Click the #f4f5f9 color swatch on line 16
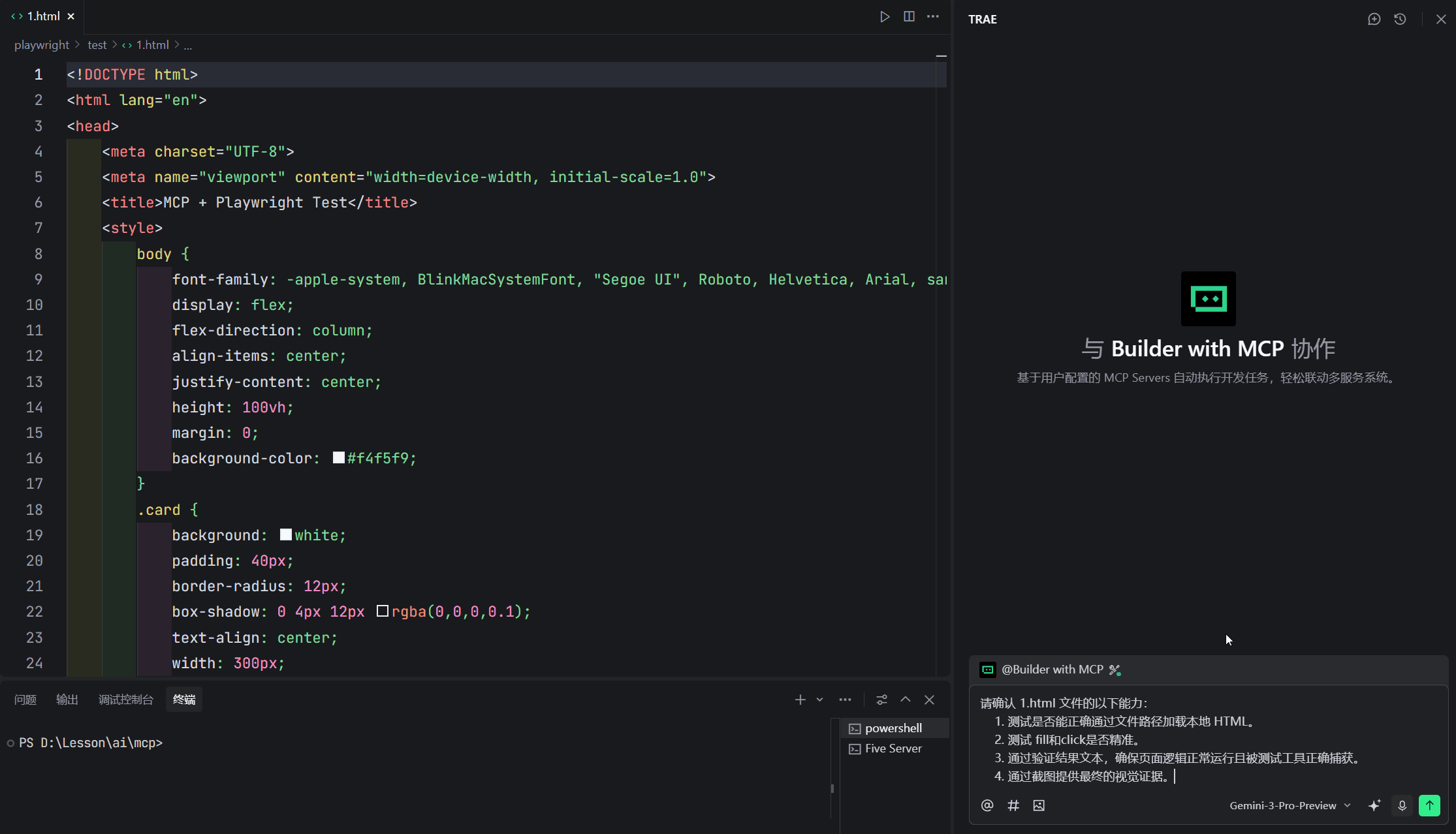The width and height of the screenshot is (1456, 834). (339, 457)
